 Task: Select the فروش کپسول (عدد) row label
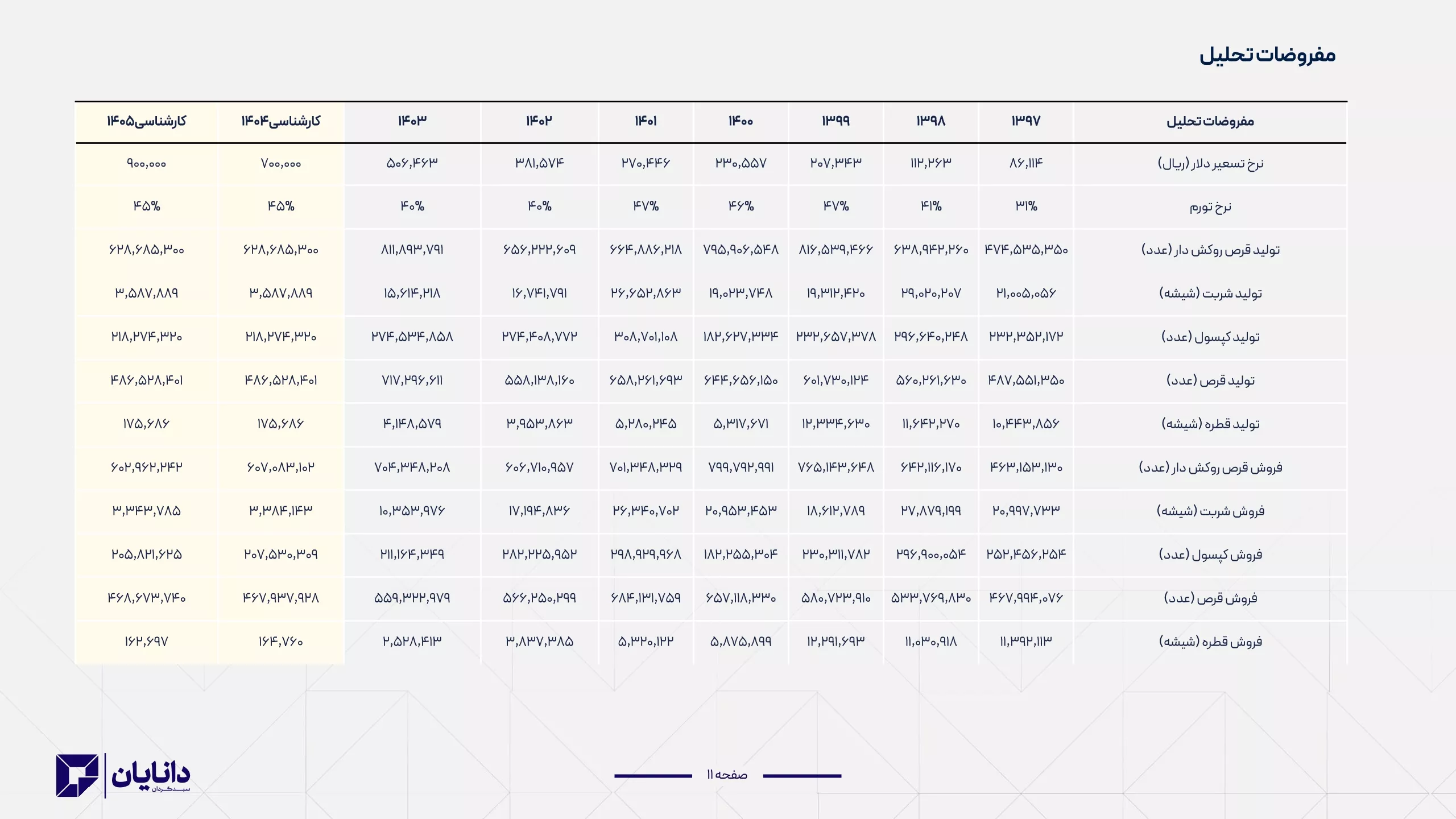(1210, 555)
